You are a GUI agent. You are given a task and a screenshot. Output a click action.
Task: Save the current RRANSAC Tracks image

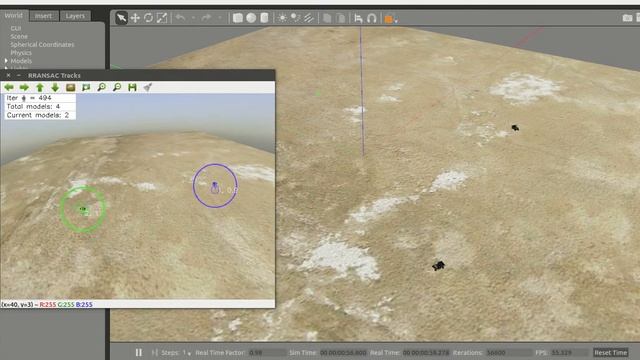(x=132, y=87)
